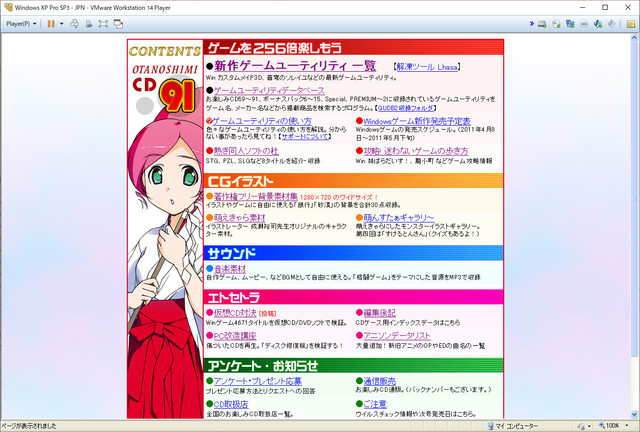Screen dimensions: 640x432
Task: Open the zoom level dropdown arrow
Action: [627, 425]
